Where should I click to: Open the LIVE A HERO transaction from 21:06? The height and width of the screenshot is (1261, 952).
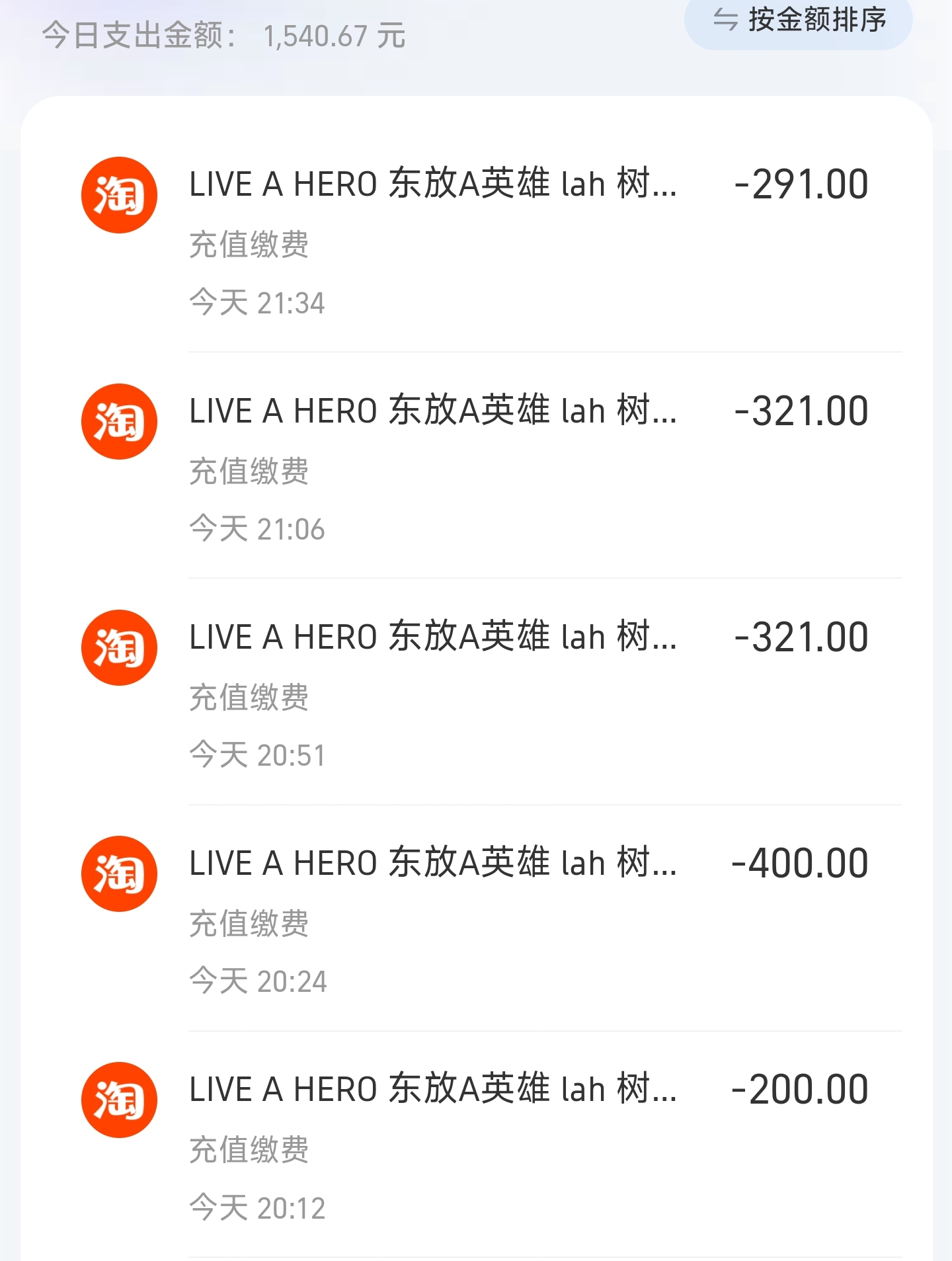[433, 411]
